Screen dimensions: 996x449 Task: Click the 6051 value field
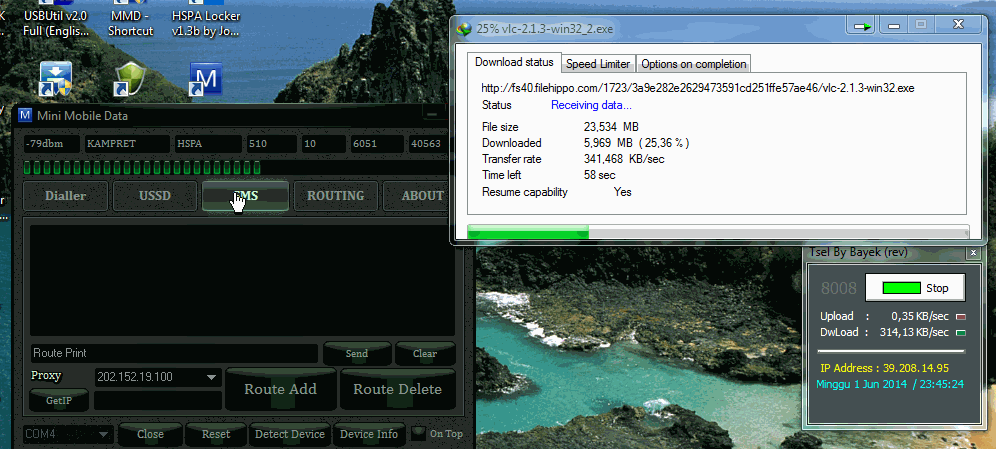click(x=377, y=144)
